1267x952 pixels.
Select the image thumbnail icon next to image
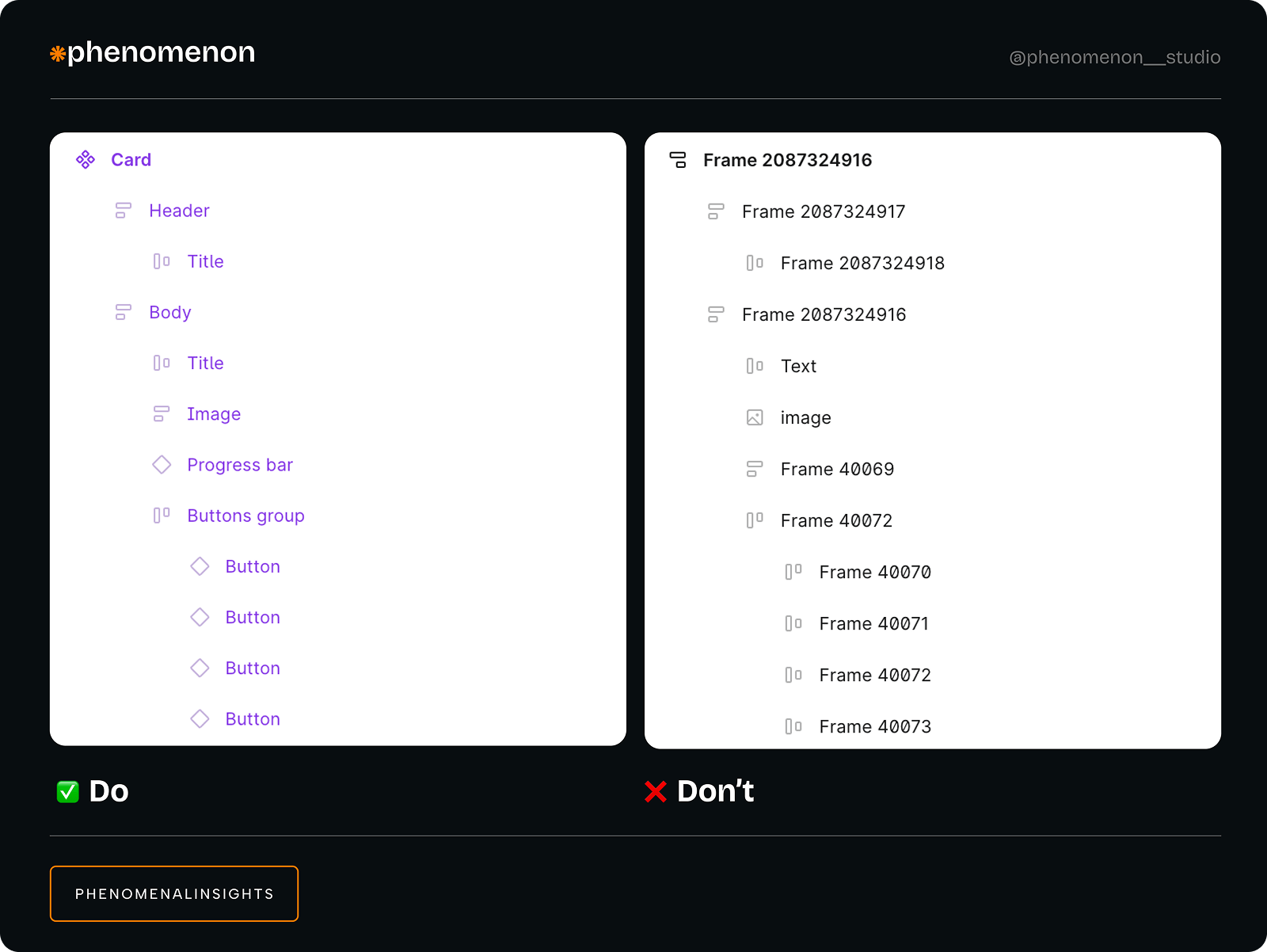pyautogui.click(x=755, y=417)
